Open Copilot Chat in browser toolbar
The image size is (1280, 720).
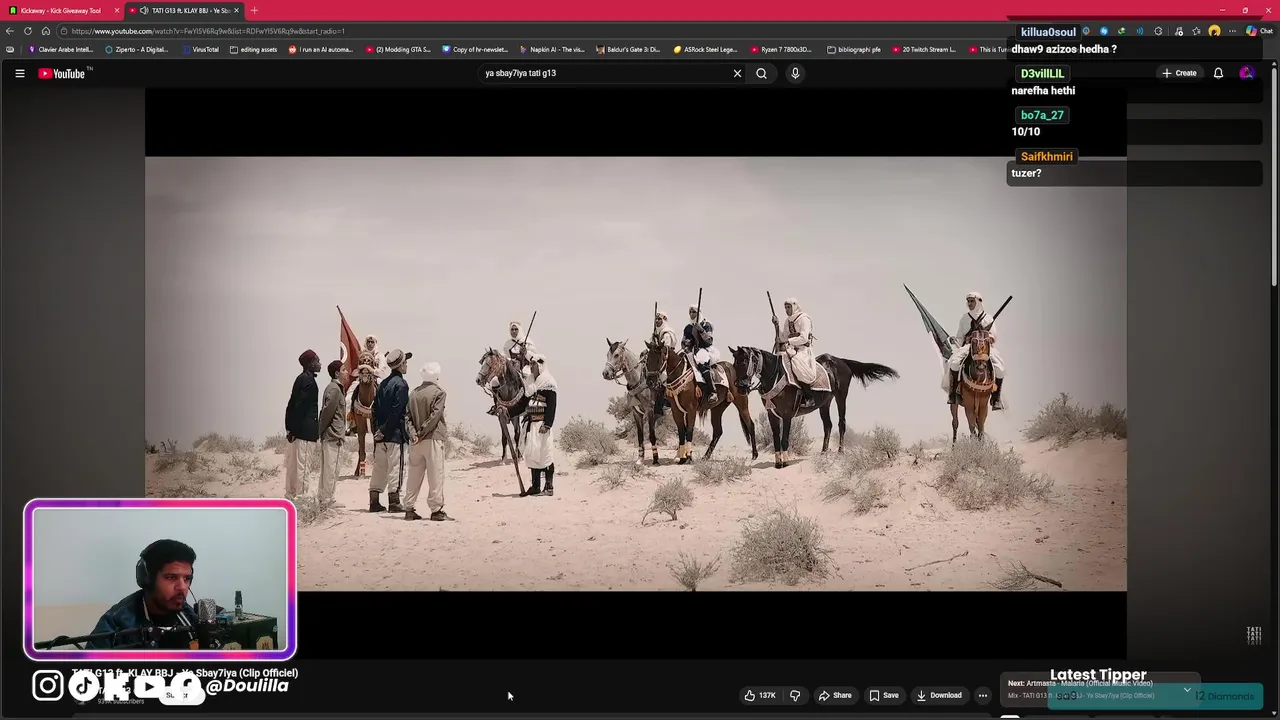click(x=1259, y=31)
